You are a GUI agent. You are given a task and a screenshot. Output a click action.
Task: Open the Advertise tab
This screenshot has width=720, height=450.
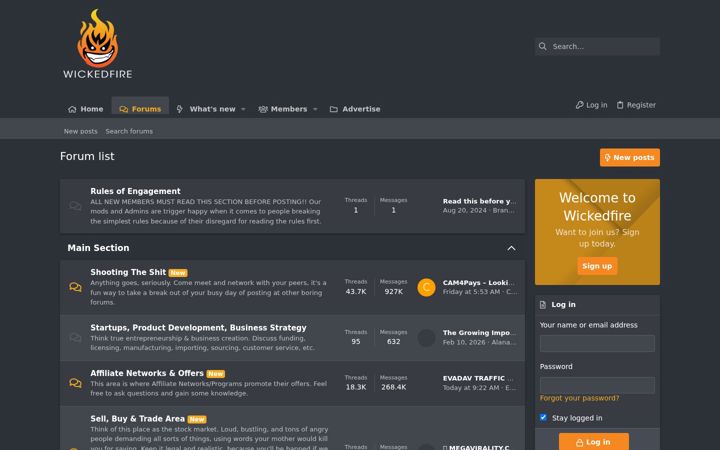point(355,109)
